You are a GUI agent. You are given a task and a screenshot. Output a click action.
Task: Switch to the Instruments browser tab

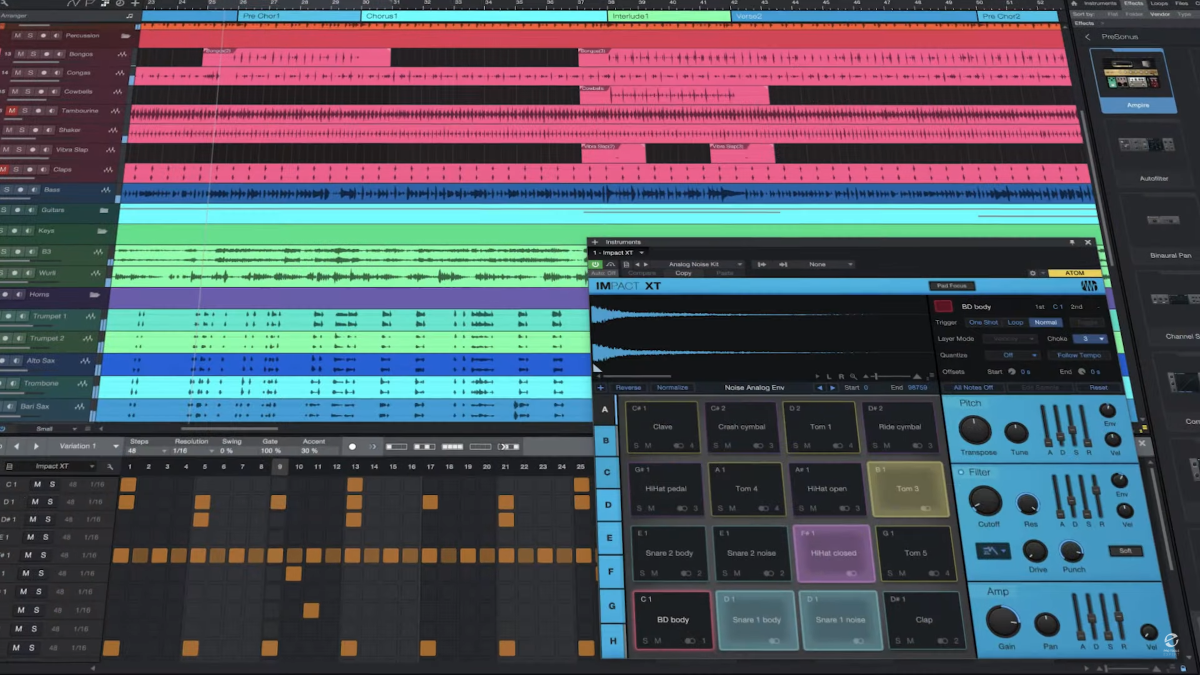click(x=1100, y=4)
